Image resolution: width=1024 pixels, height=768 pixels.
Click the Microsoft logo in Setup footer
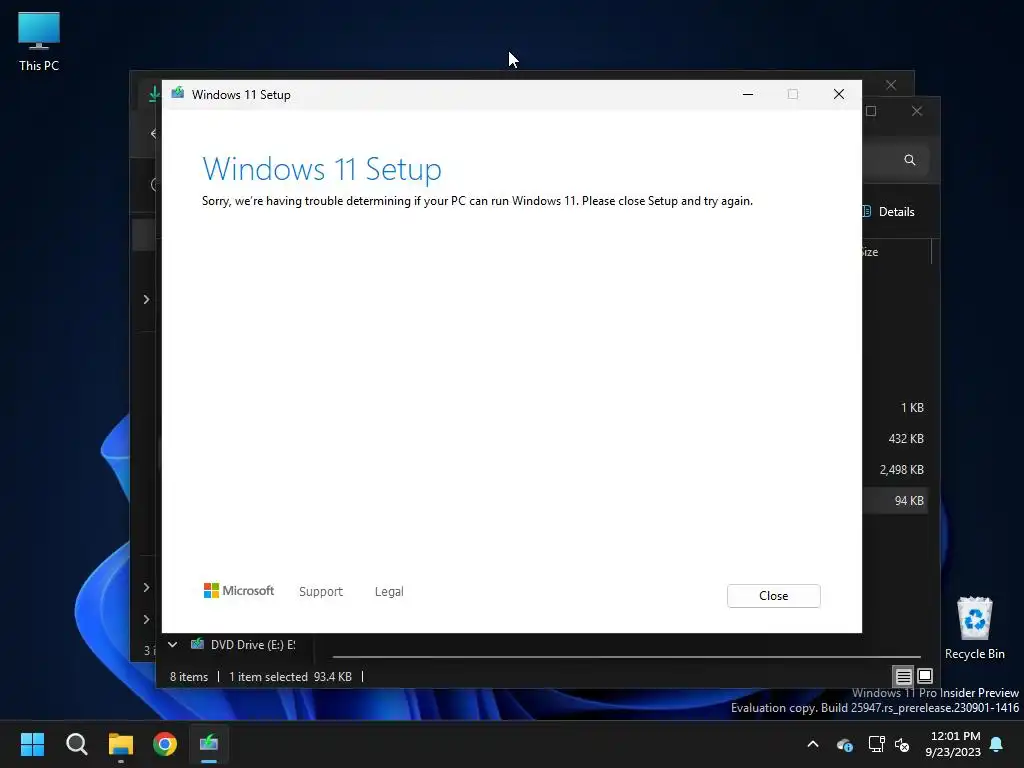tap(239, 590)
